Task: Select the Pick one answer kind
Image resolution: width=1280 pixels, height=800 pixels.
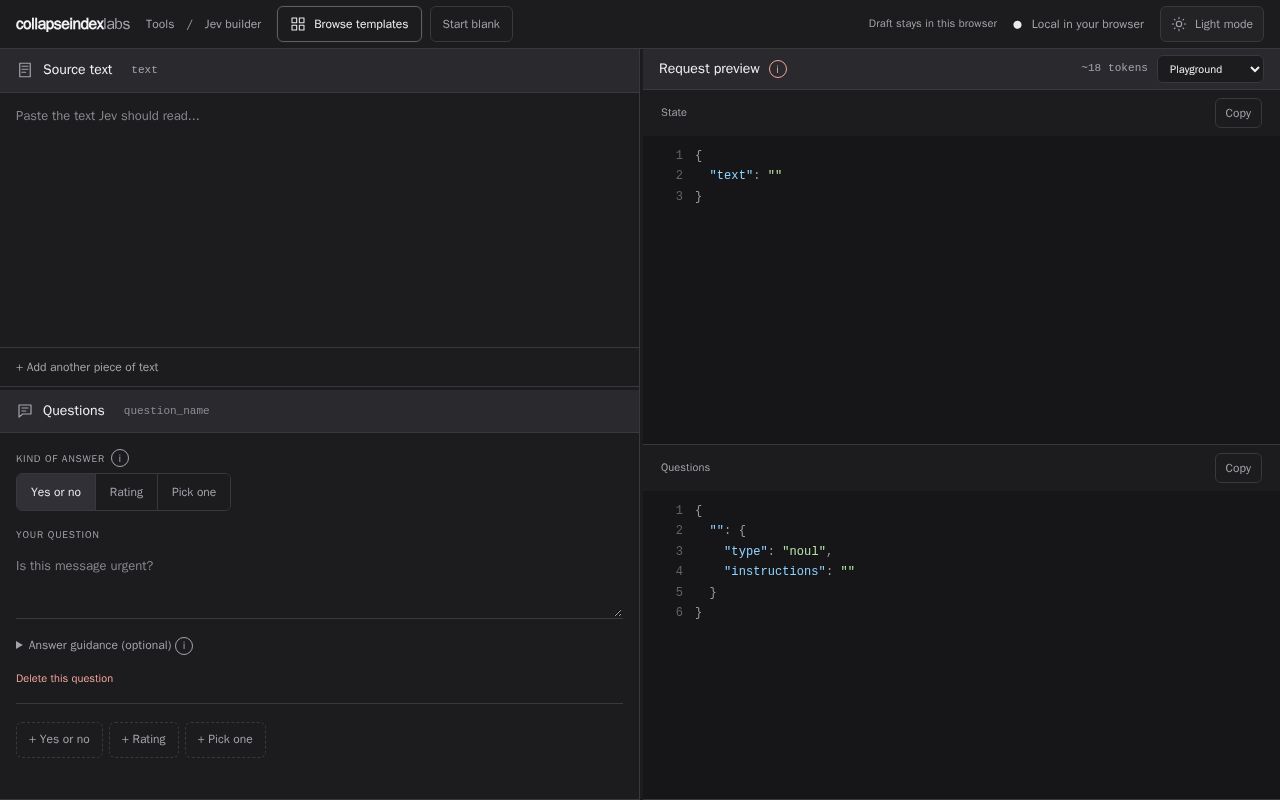Action: (x=194, y=492)
